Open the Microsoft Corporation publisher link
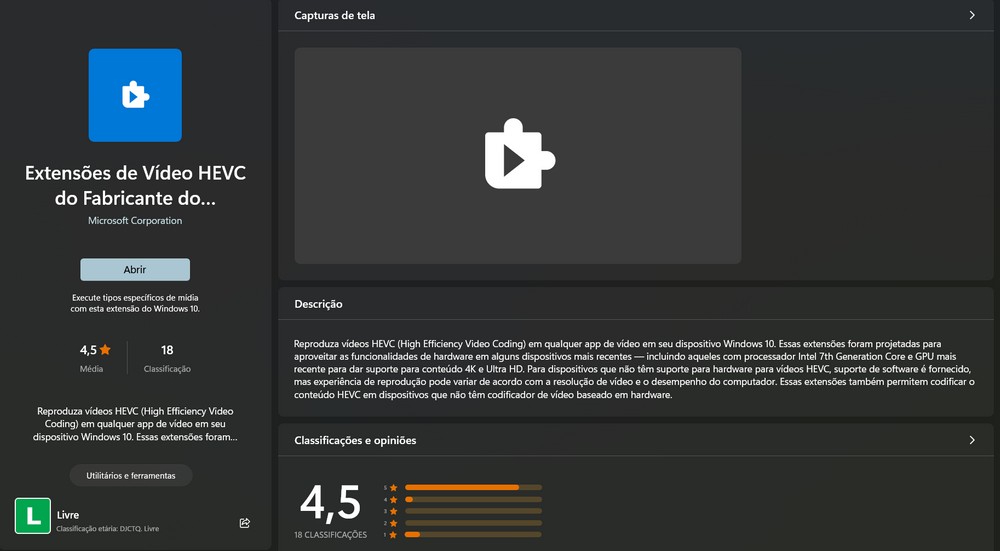1000x551 pixels. pos(135,221)
